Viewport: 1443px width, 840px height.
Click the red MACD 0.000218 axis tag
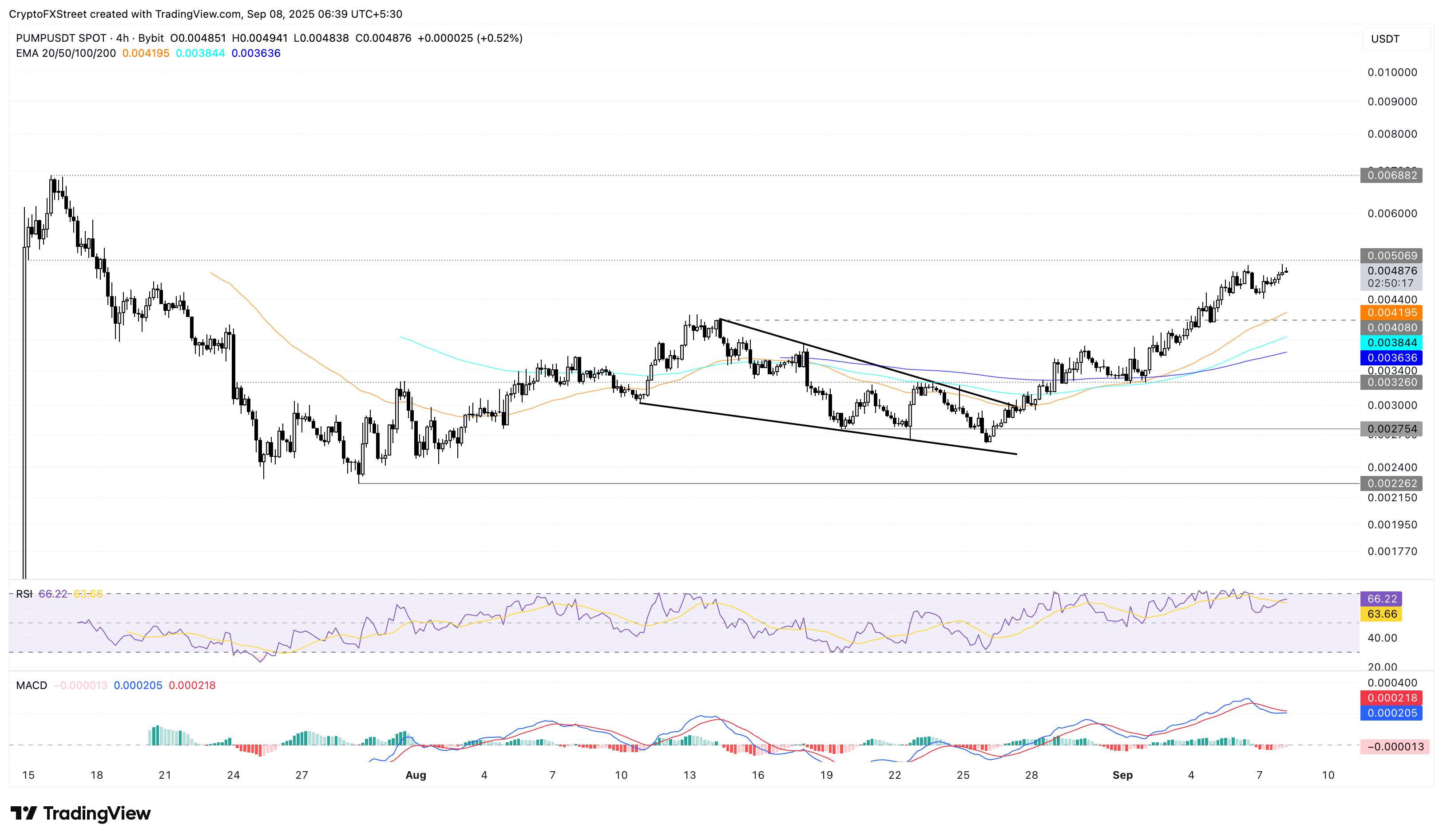coord(1391,697)
